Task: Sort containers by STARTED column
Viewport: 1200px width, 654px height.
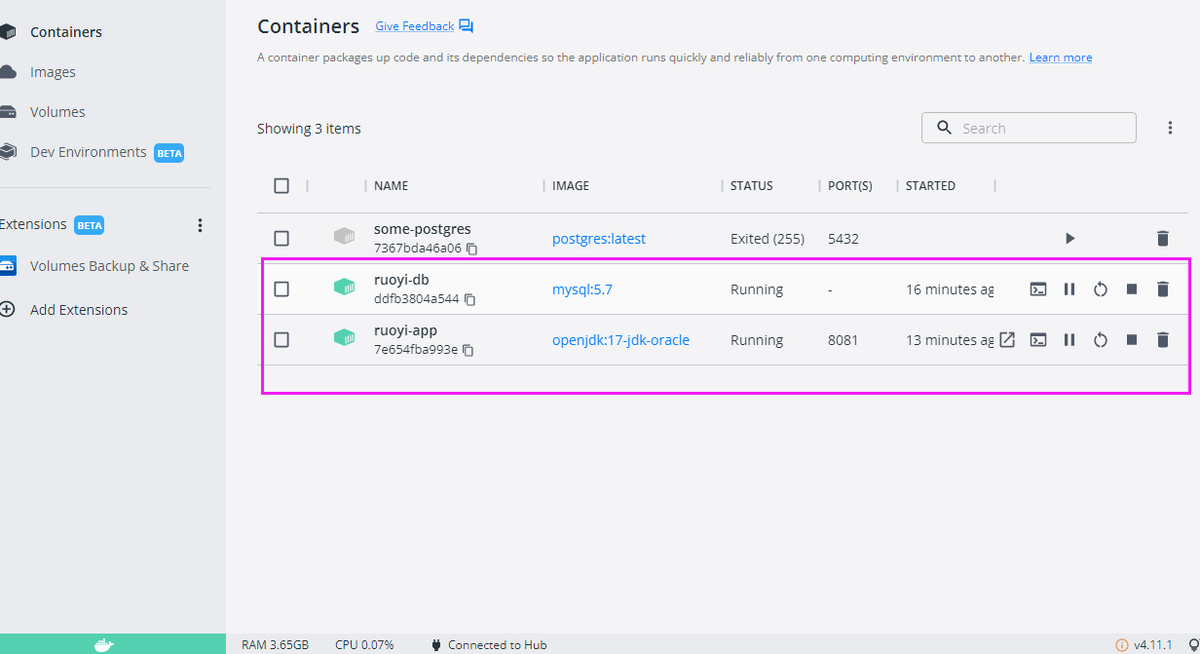Action: click(x=931, y=186)
